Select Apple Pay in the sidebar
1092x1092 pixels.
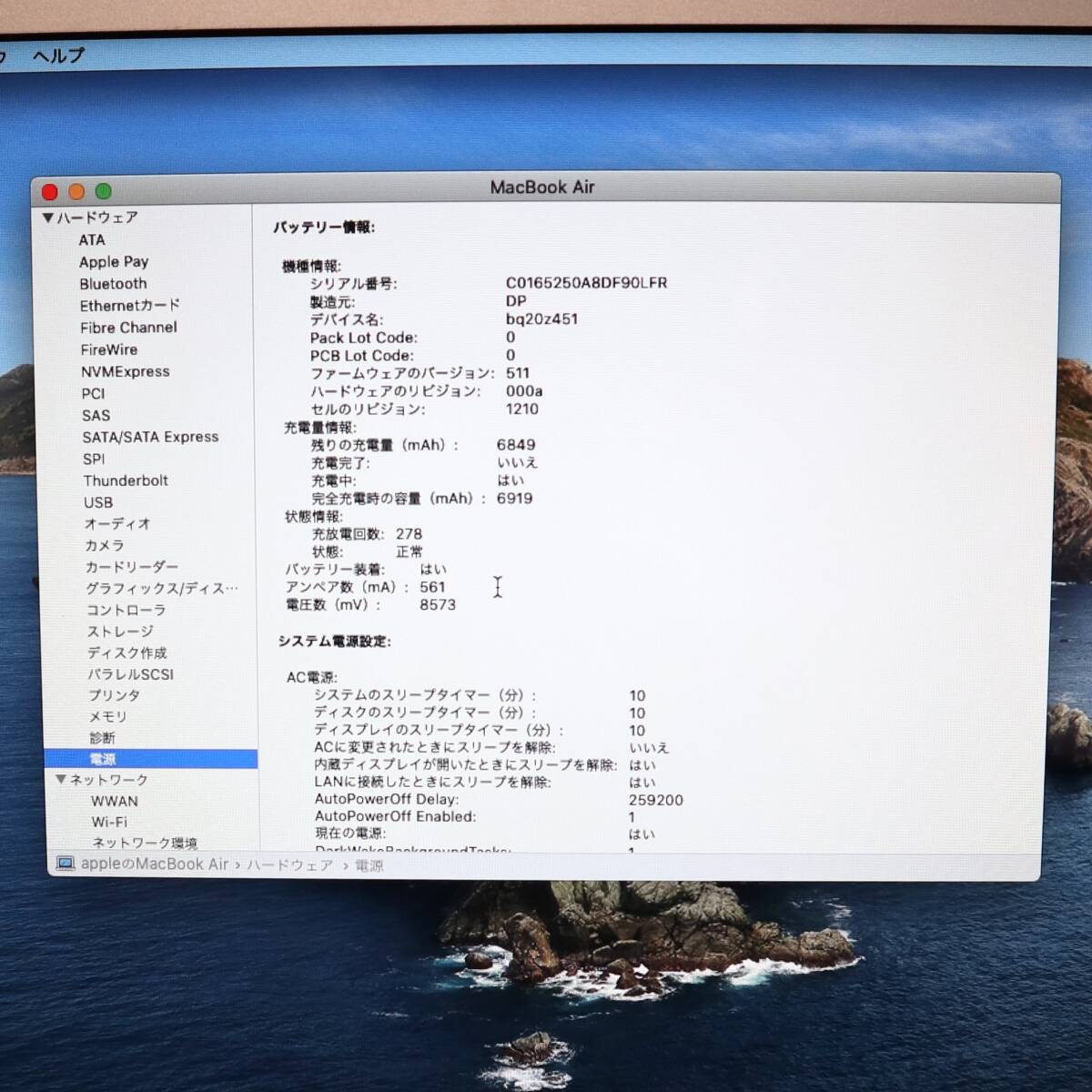pyautogui.click(x=114, y=262)
